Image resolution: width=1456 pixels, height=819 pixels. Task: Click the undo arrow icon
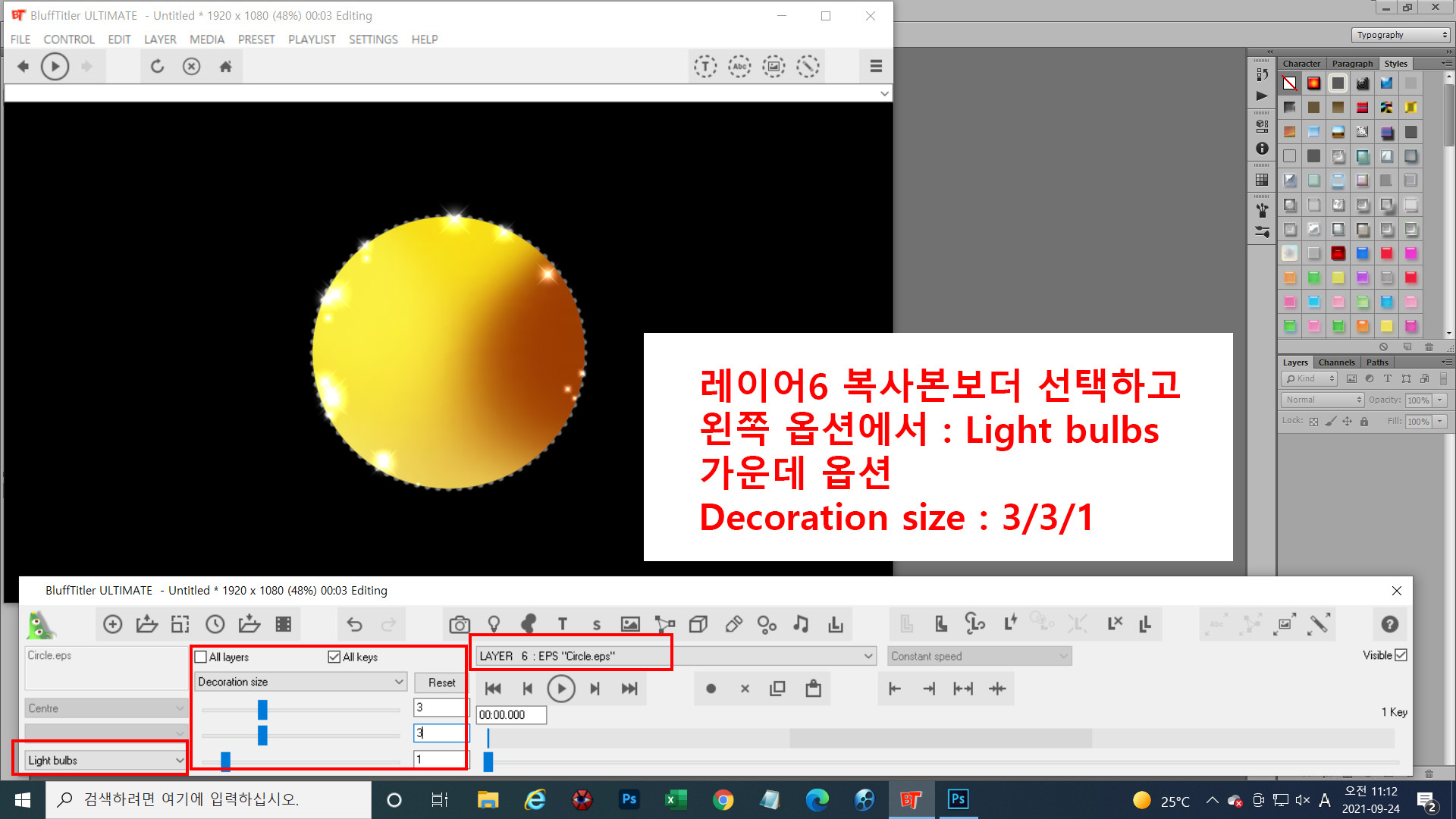point(354,624)
